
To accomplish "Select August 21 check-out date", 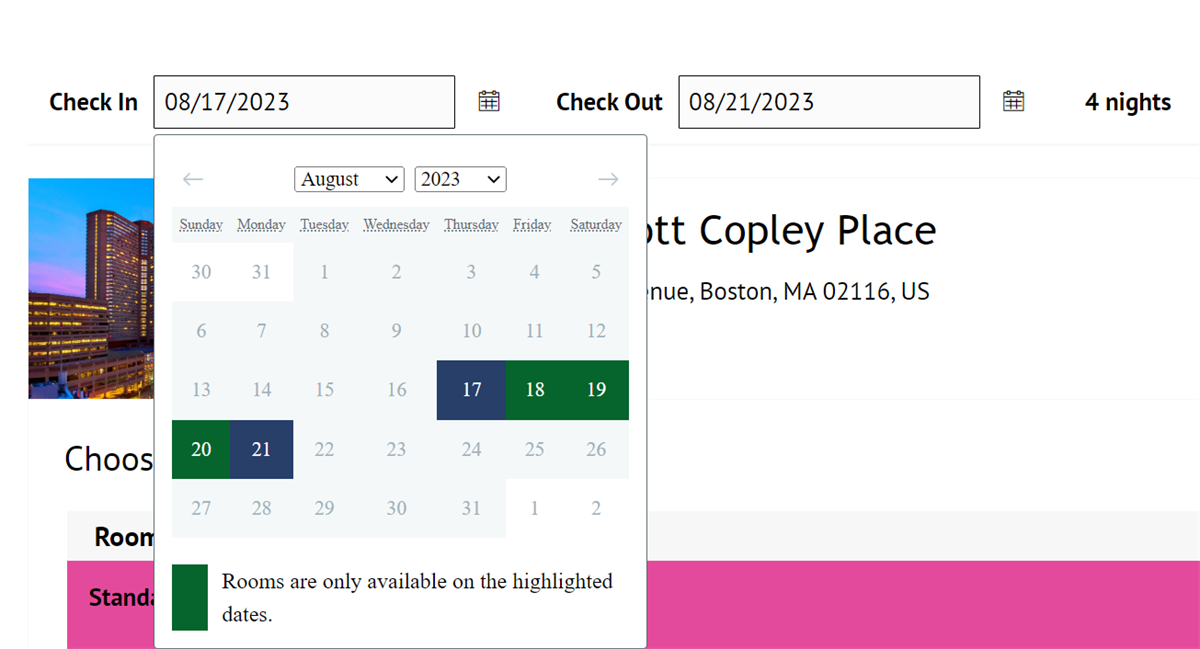I will (261, 450).
